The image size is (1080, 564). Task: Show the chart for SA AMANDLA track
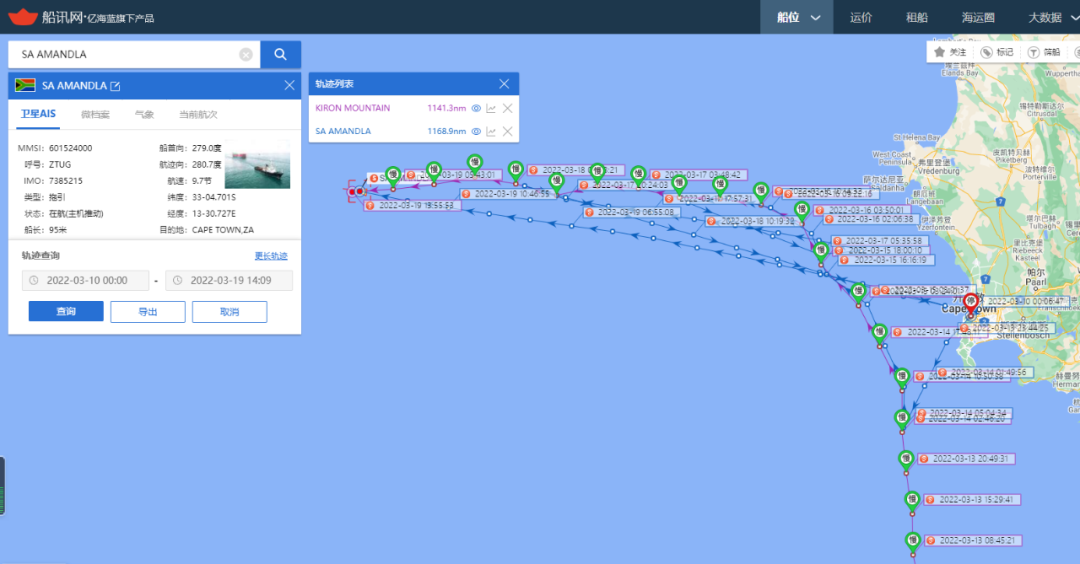click(492, 132)
